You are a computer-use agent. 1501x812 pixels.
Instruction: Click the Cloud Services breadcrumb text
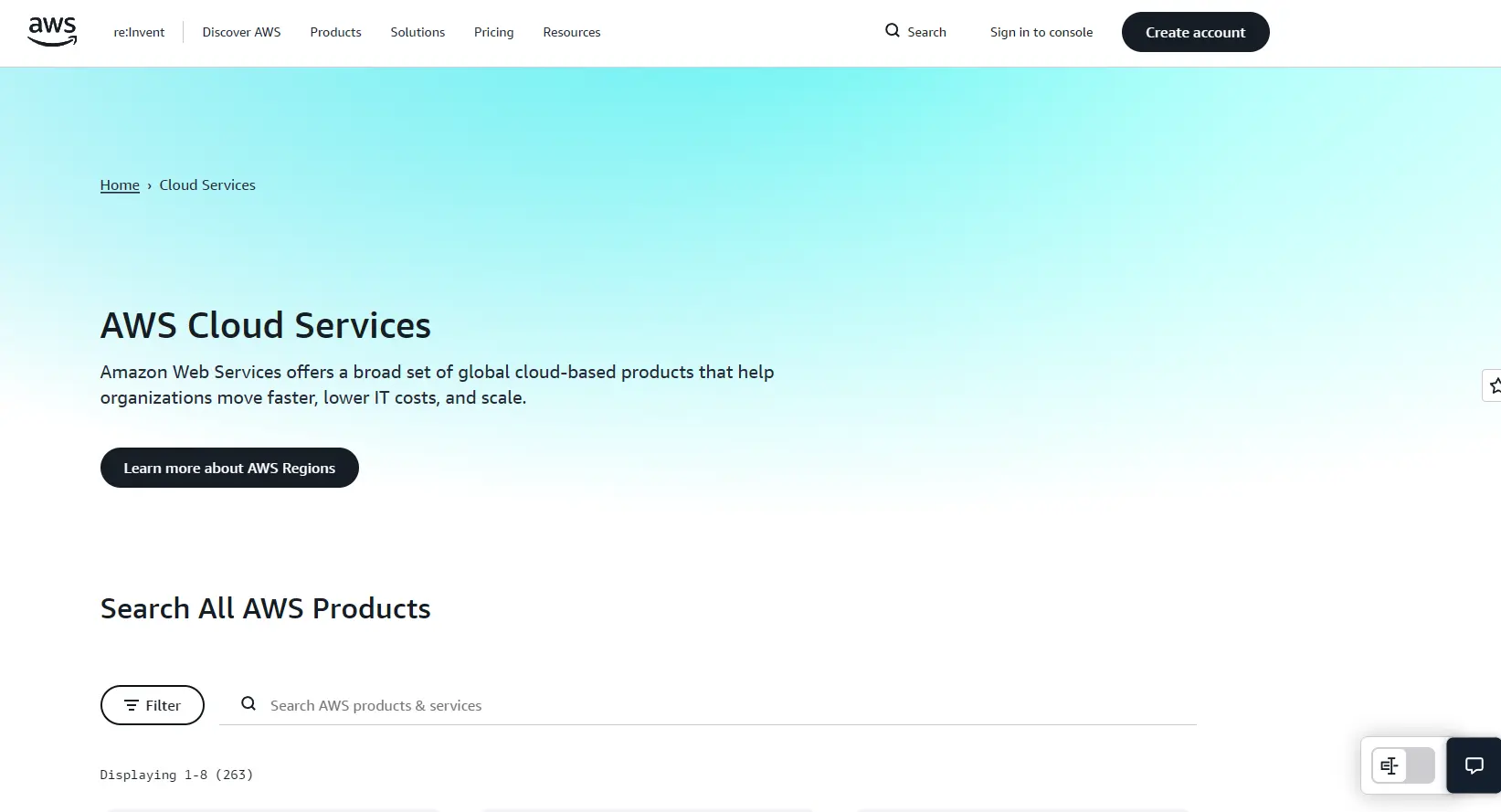click(207, 185)
